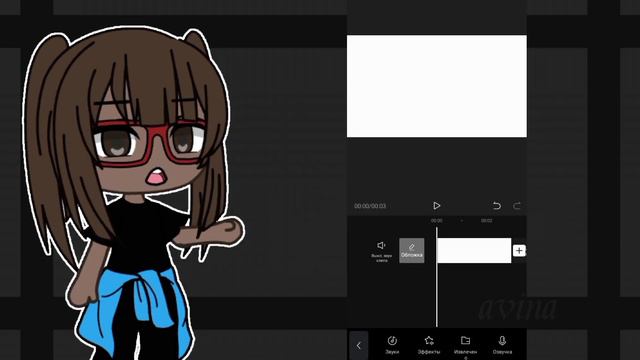This screenshot has height=360, width=640.
Task: Redo the undone edit
Action: click(517, 206)
